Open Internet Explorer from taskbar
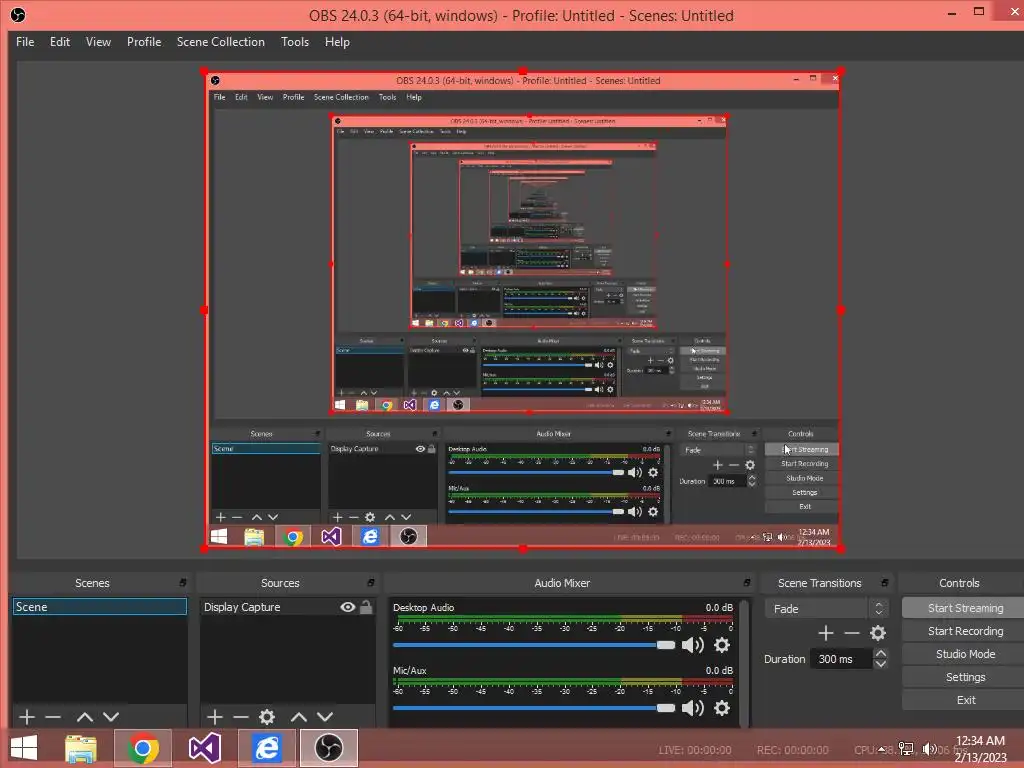 (x=266, y=748)
